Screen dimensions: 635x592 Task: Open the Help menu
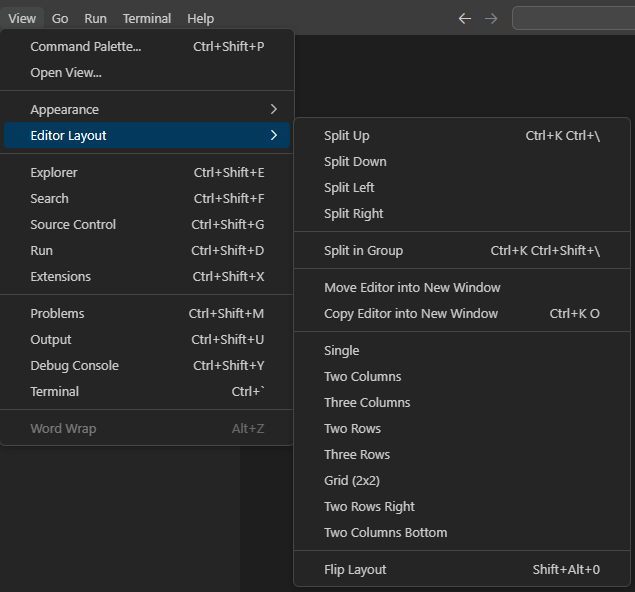tap(200, 18)
